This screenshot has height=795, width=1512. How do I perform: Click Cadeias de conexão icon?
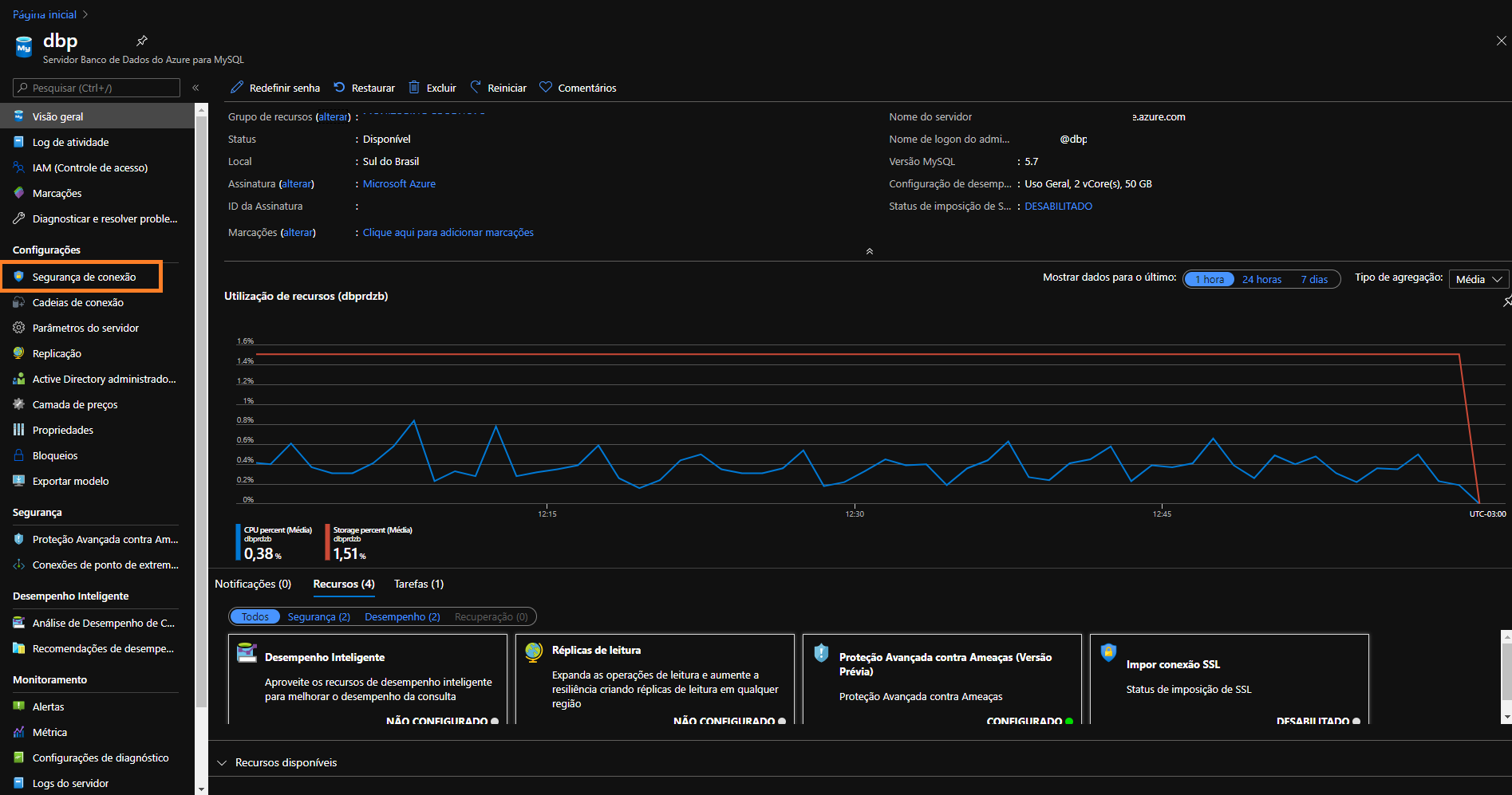19,302
